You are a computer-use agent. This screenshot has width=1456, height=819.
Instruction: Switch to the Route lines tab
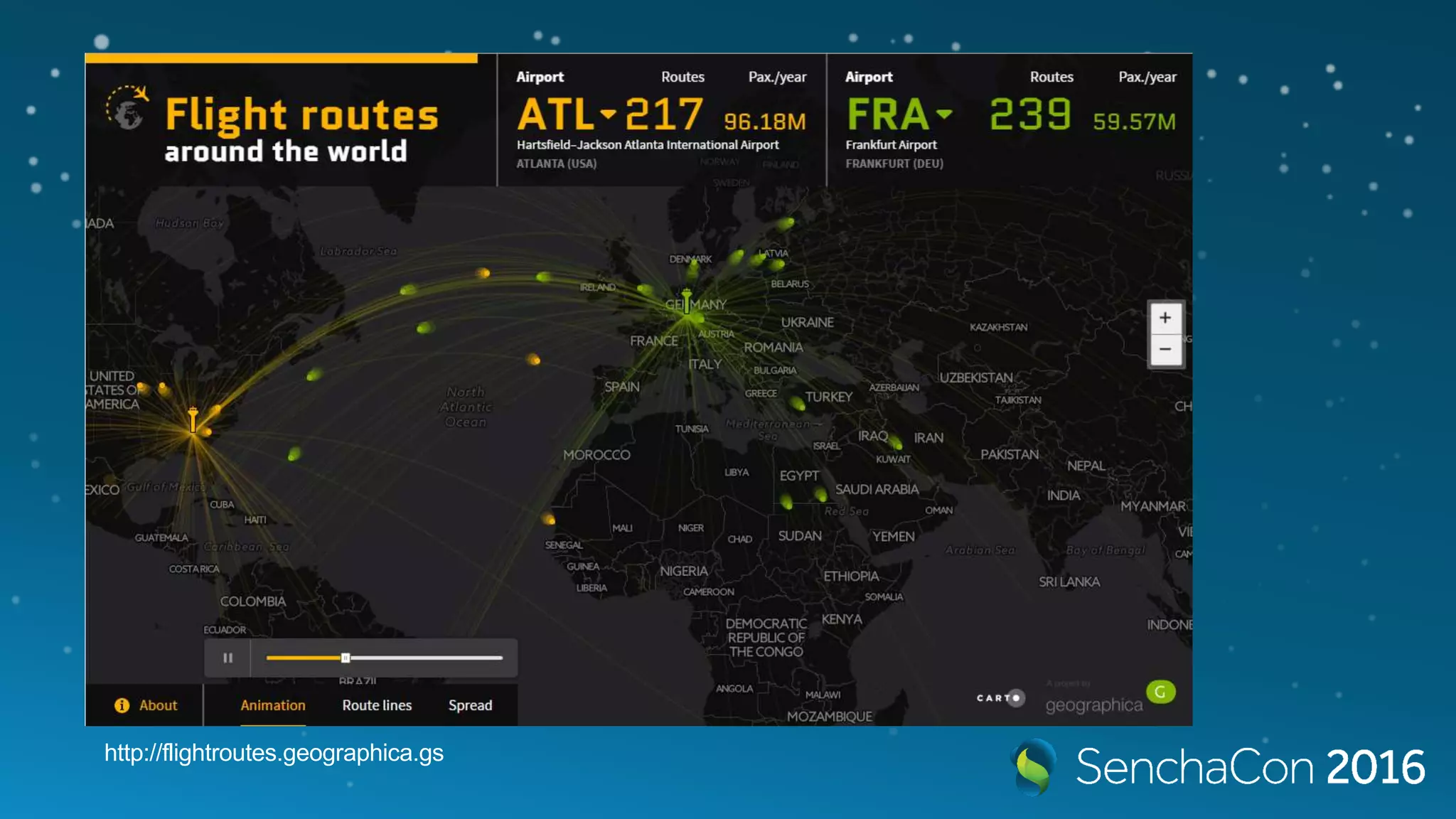point(377,705)
